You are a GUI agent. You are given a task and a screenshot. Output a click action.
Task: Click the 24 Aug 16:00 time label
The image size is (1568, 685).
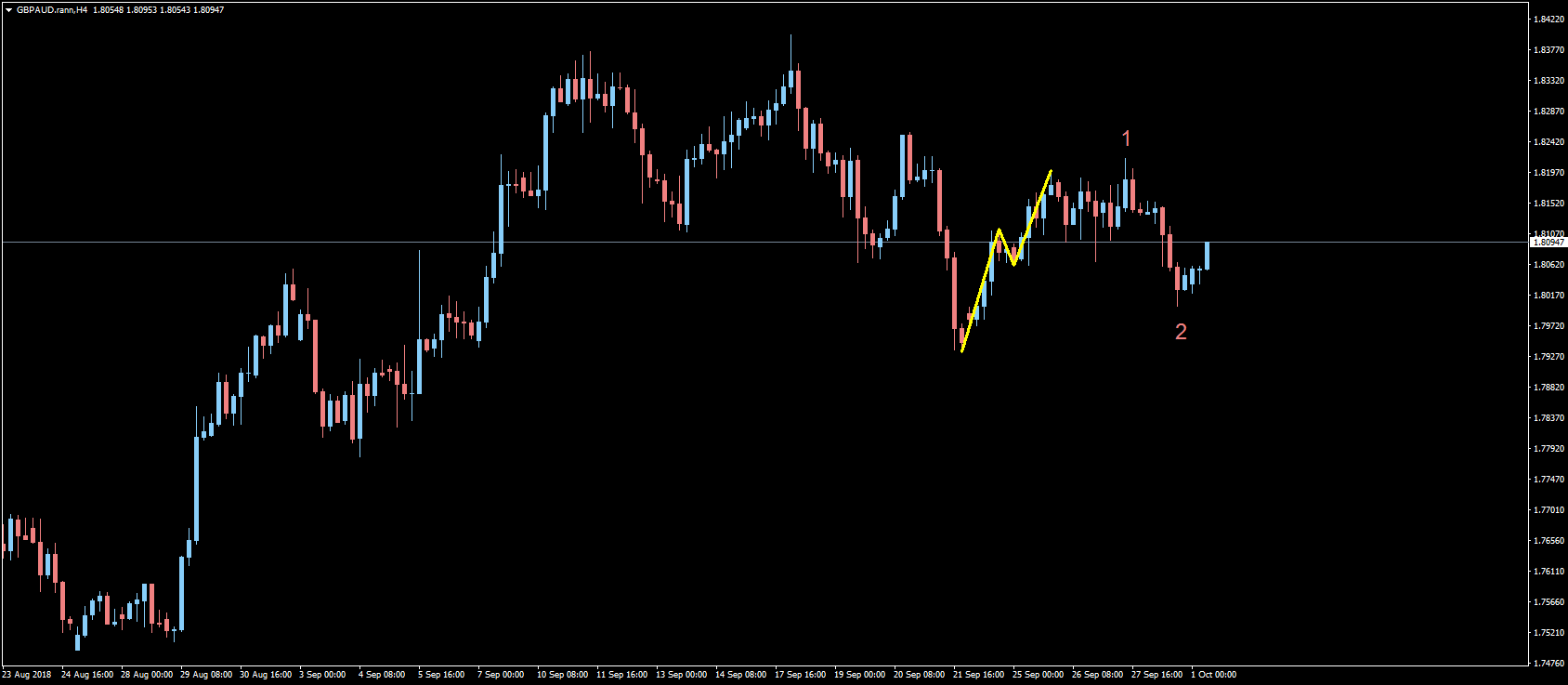(x=87, y=675)
